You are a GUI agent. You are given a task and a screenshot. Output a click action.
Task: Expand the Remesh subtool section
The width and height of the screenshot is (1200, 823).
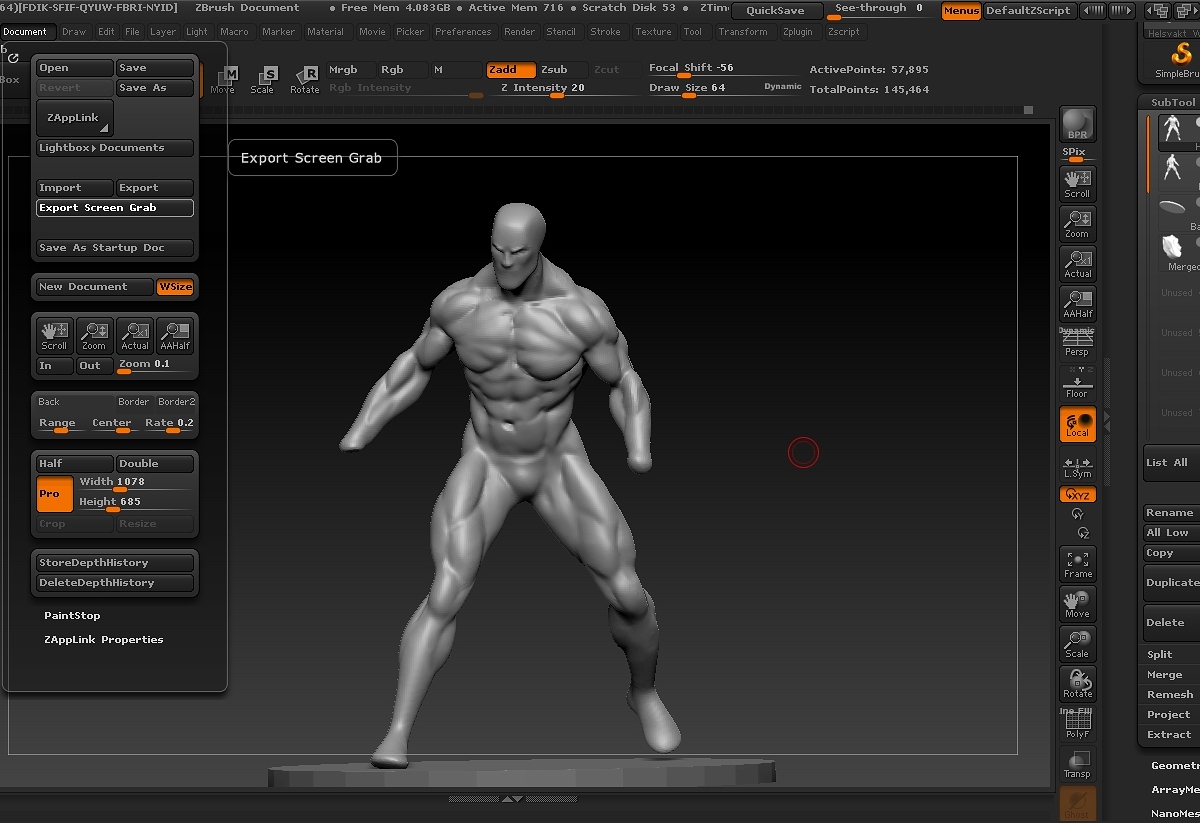tap(1171, 695)
